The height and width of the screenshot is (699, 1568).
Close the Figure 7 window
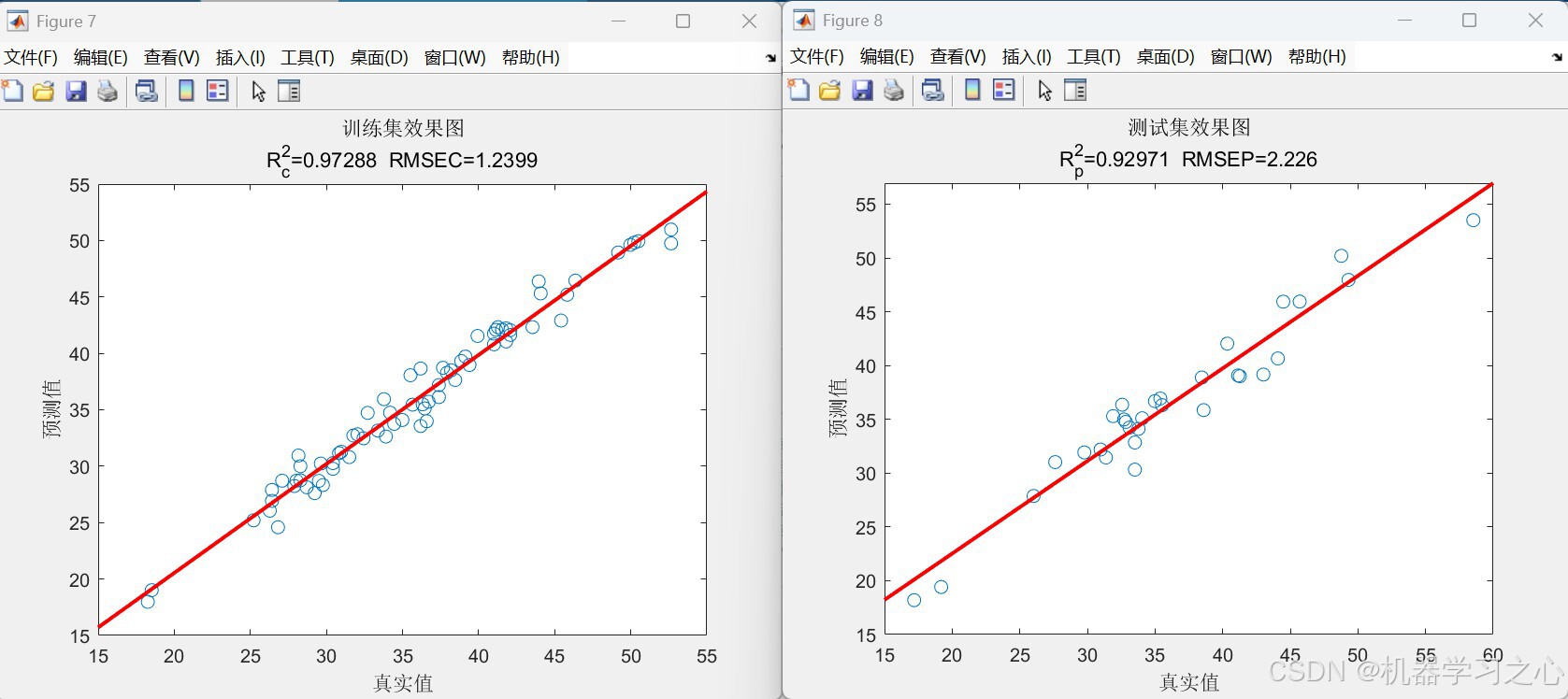tap(749, 21)
